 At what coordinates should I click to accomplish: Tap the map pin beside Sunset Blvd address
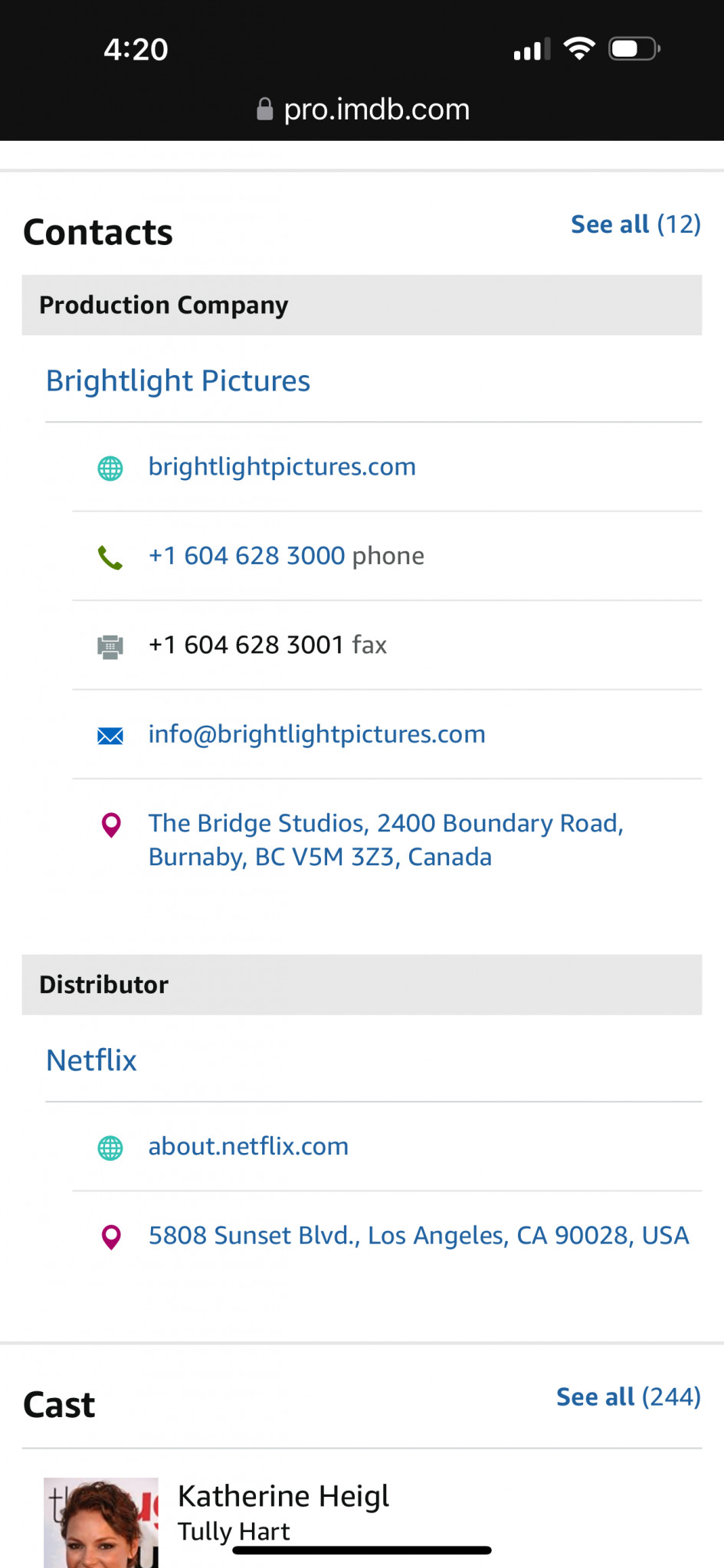coord(111,1236)
